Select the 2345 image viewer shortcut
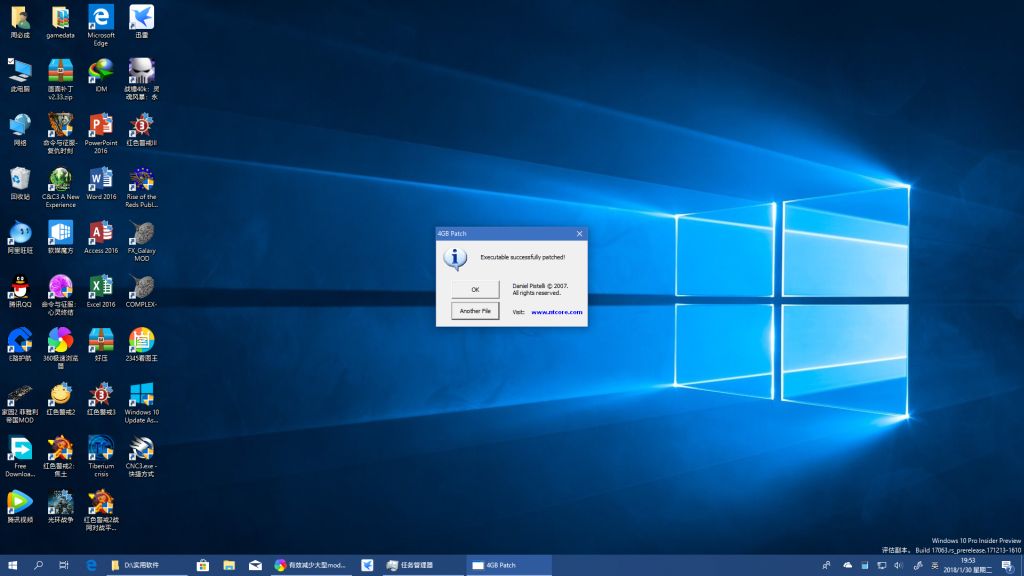This screenshot has height=576, width=1024. point(141,345)
